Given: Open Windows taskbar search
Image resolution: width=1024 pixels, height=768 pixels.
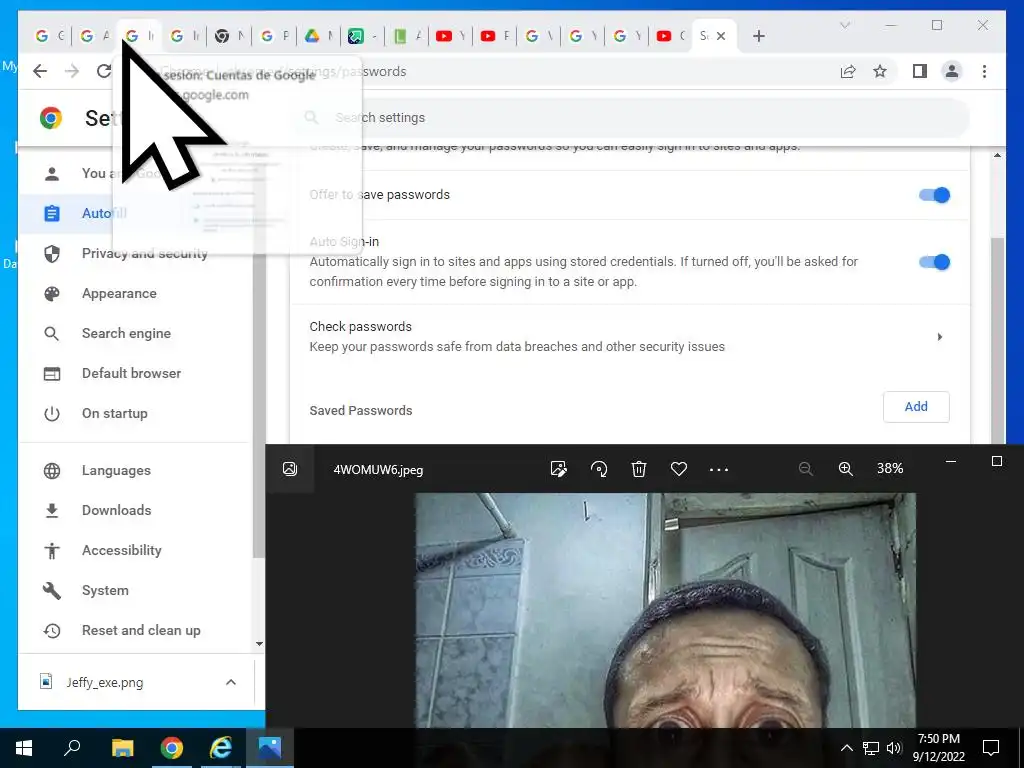Looking at the screenshot, I should pyautogui.click(x=72, y=748).
